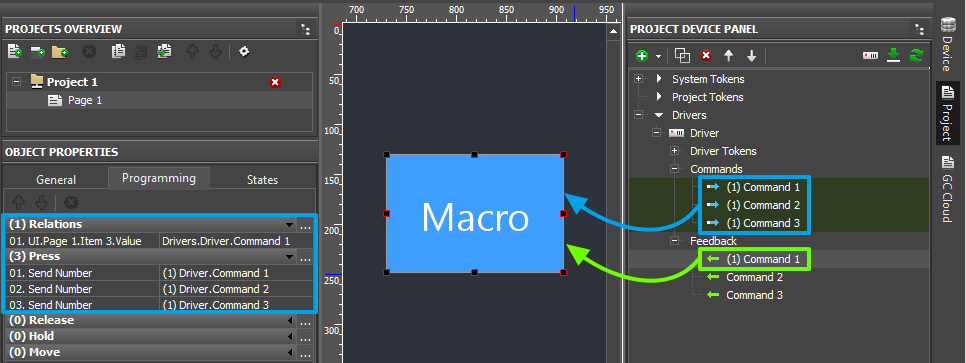Move programming entry down with down arrow
This screenshot has width=966, height=363.
41,202
